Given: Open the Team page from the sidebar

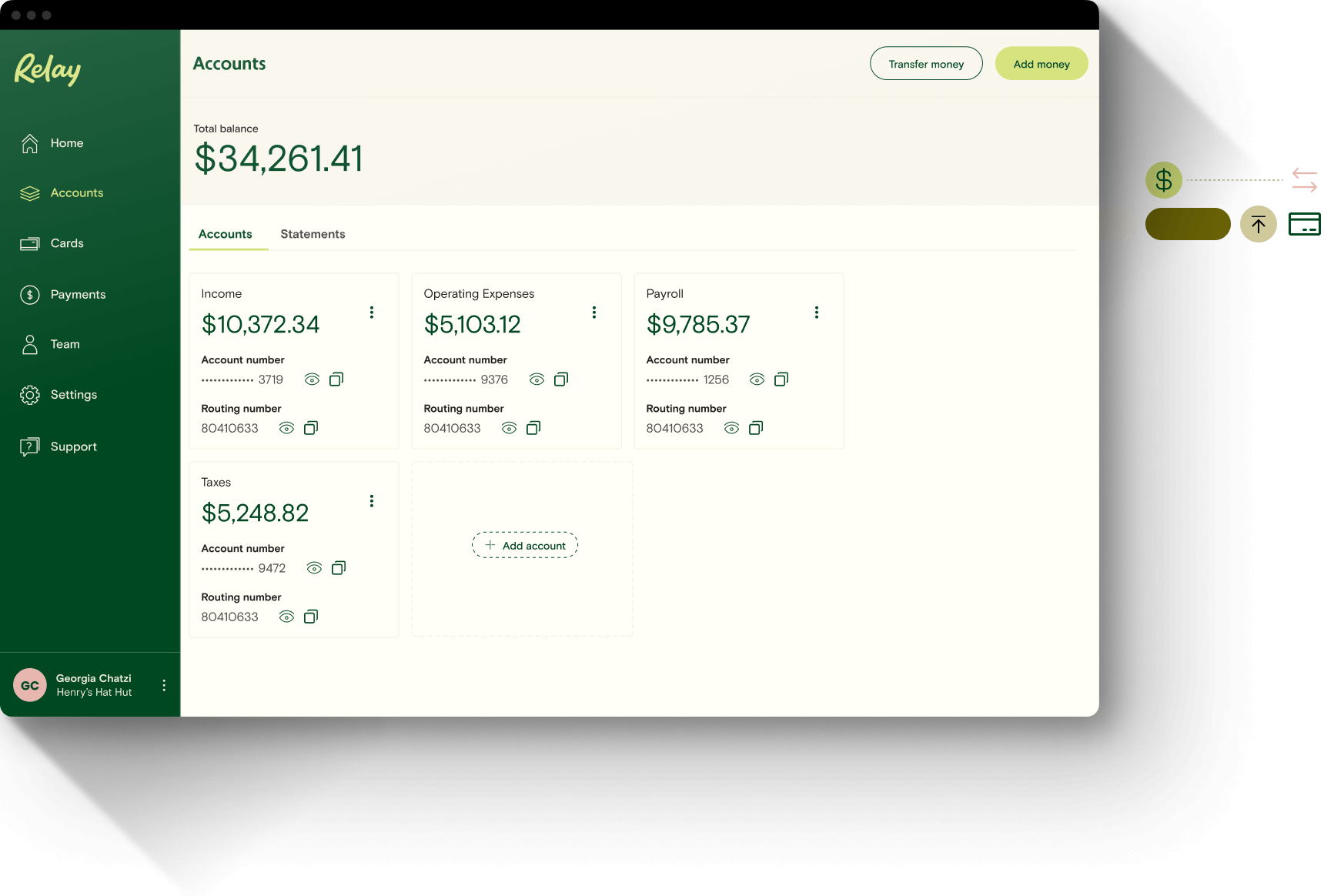Looking at the screenshot, I should (65, 344).
